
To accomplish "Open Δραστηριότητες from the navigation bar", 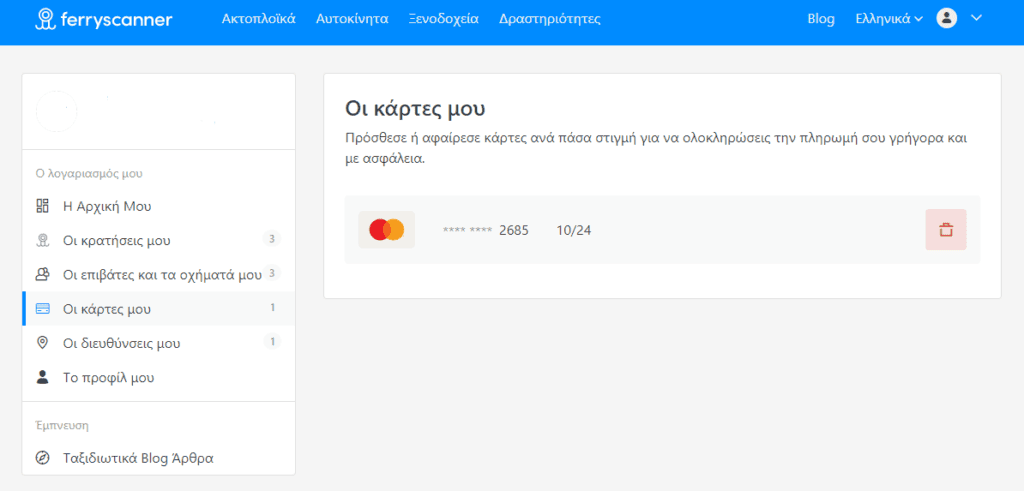I will coord(549,19).
